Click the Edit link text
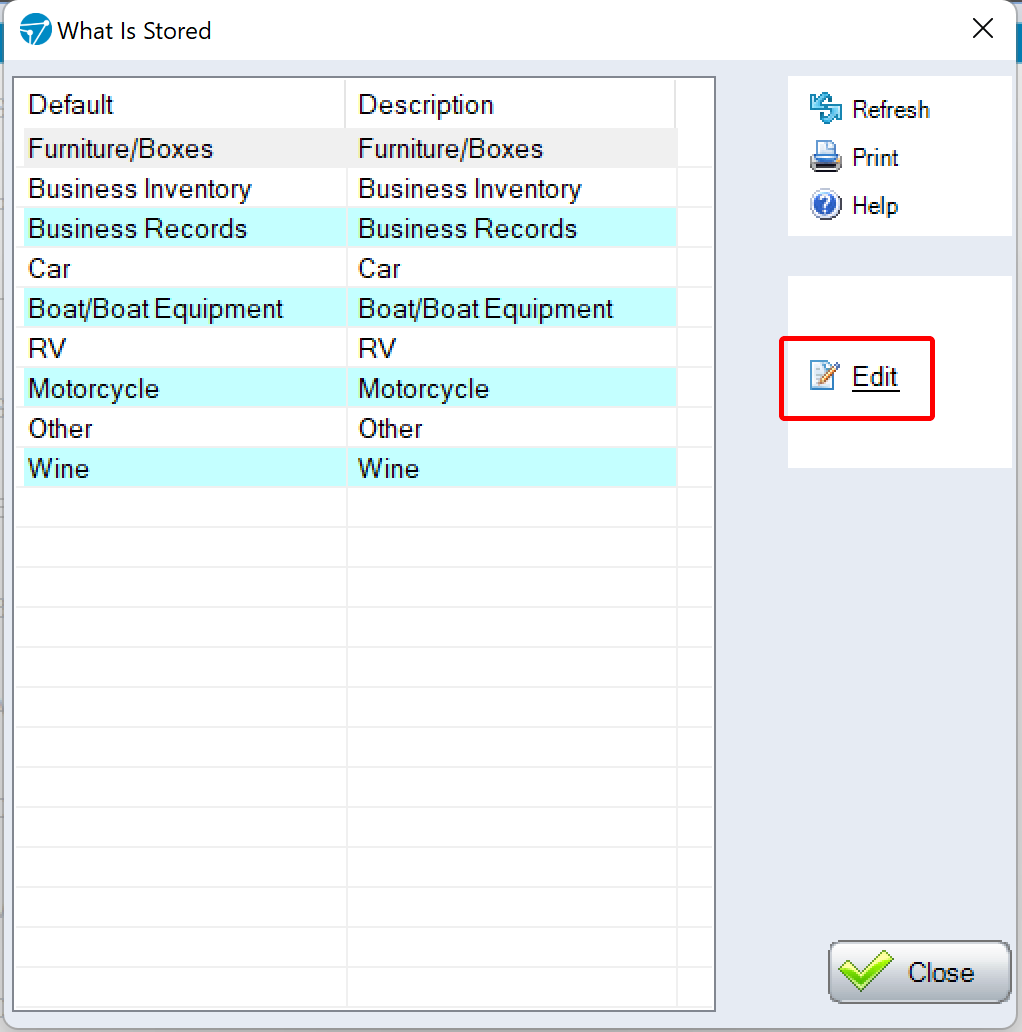 pos(875,376)
